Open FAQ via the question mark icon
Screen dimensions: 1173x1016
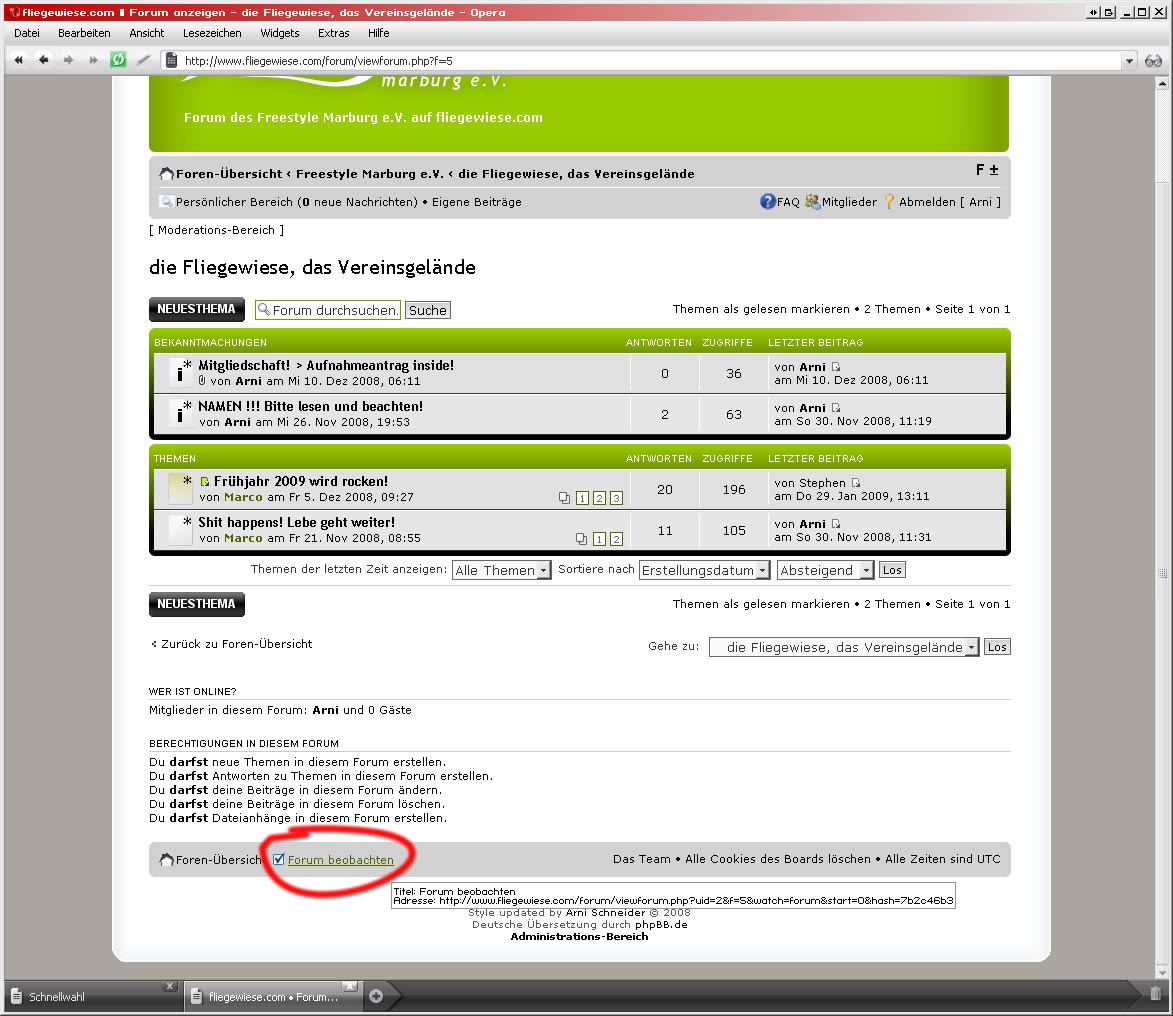click(x=766, y=201)
